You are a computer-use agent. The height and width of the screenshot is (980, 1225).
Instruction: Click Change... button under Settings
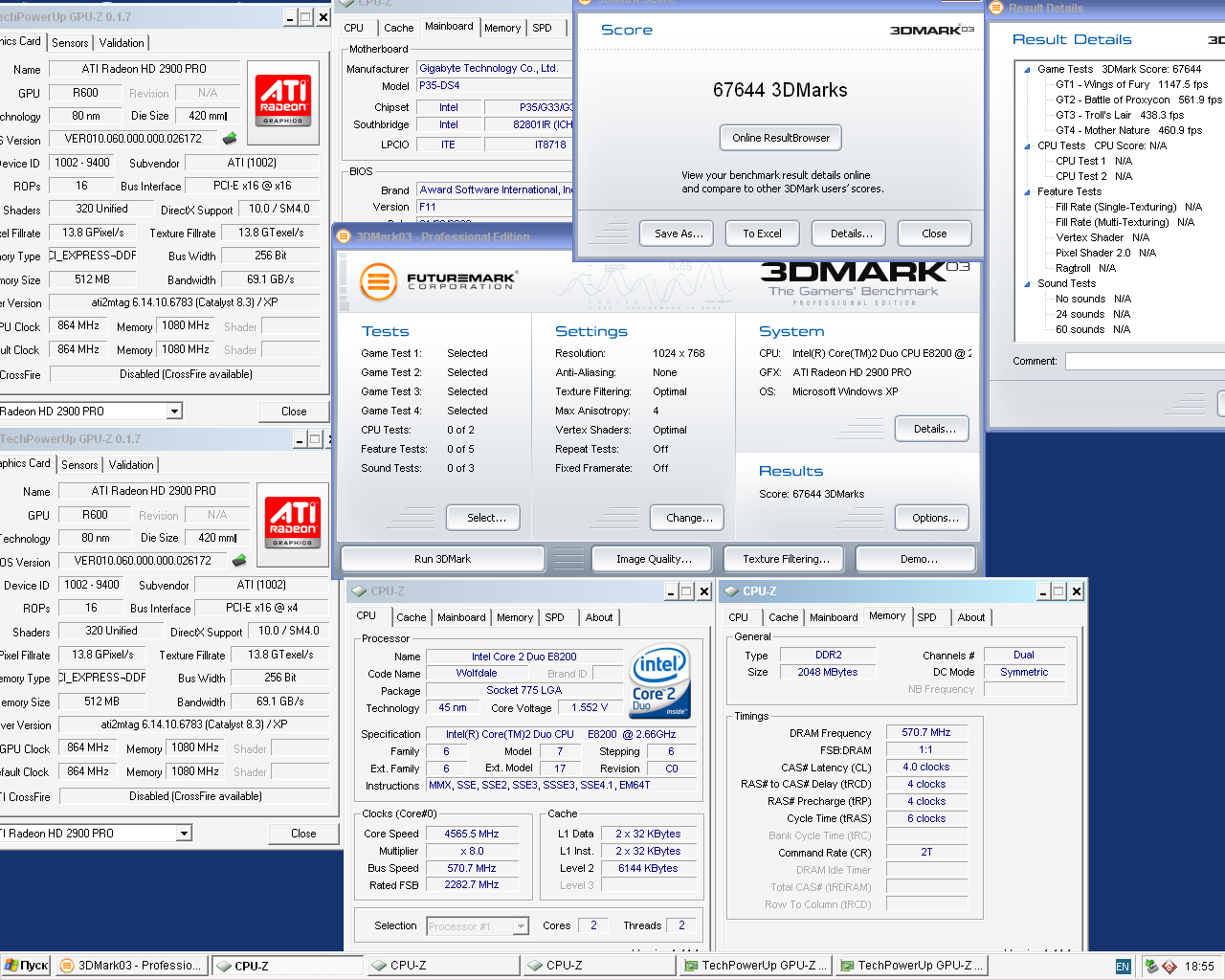click(687, 518)
